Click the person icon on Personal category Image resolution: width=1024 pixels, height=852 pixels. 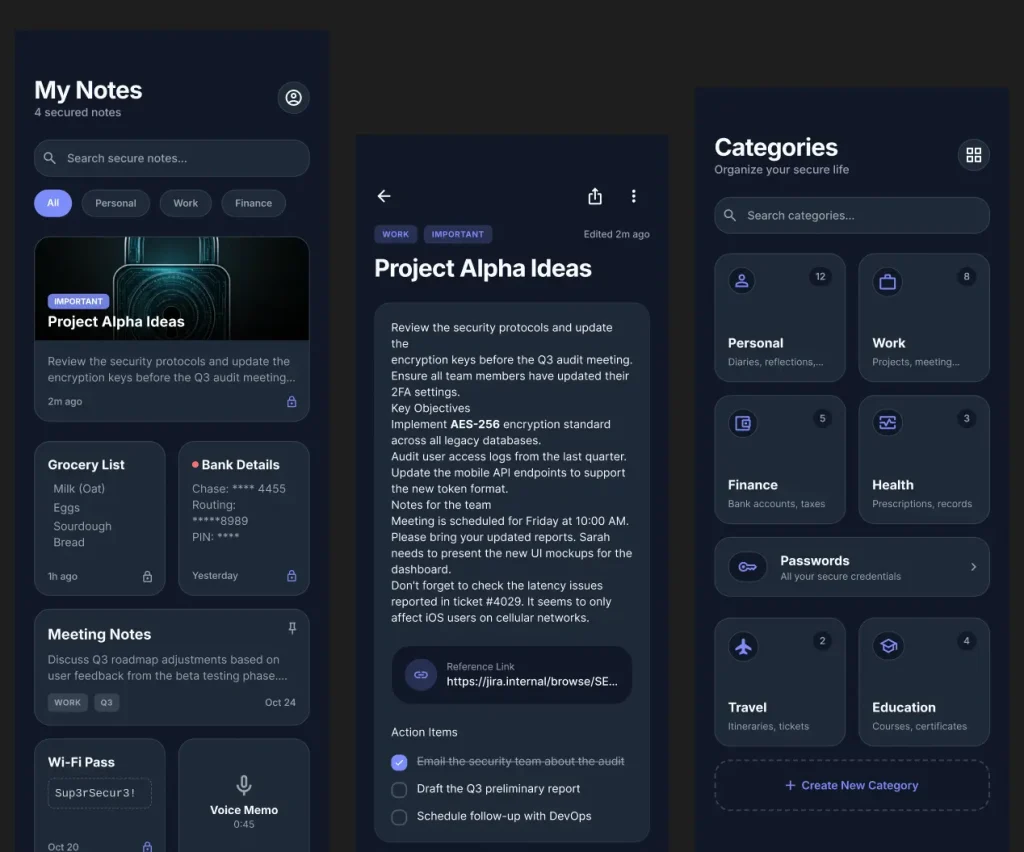coord(742,281)
